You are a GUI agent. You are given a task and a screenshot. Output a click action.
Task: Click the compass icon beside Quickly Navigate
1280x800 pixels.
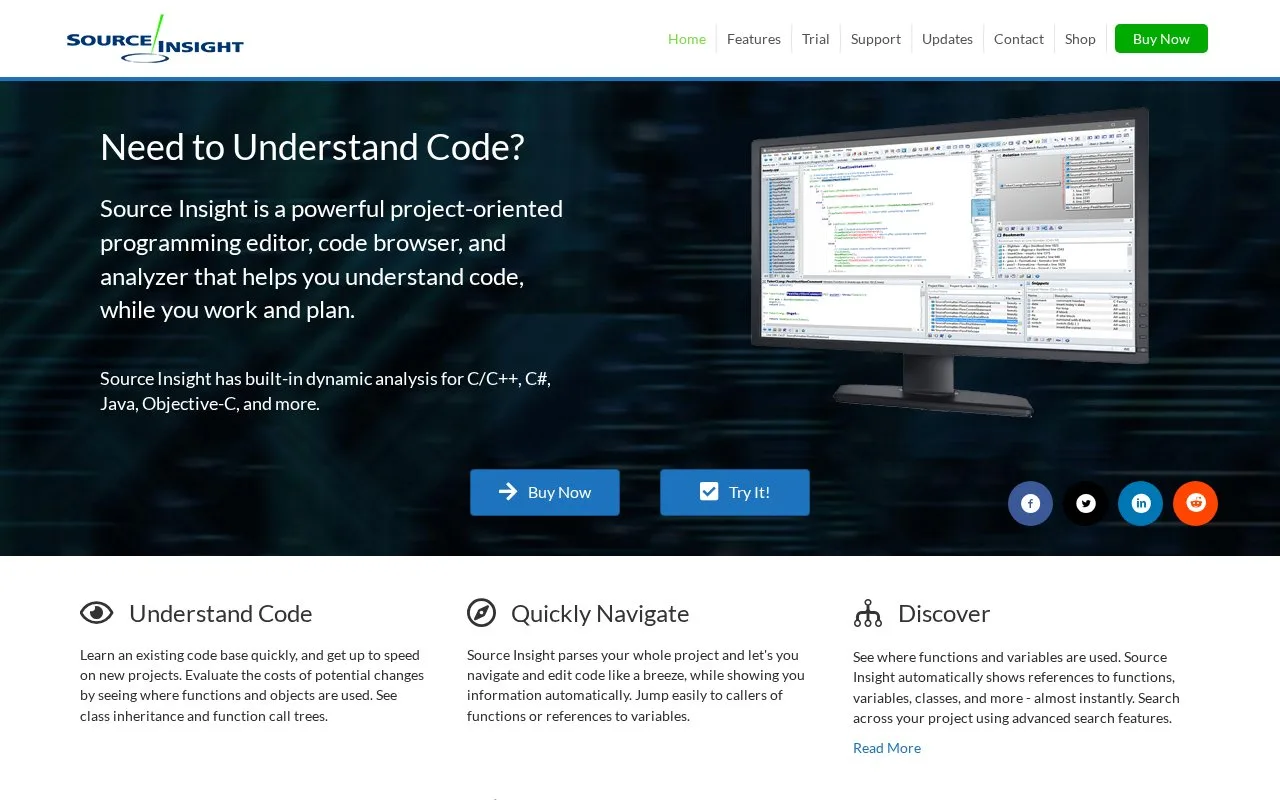tap(481, 613)
